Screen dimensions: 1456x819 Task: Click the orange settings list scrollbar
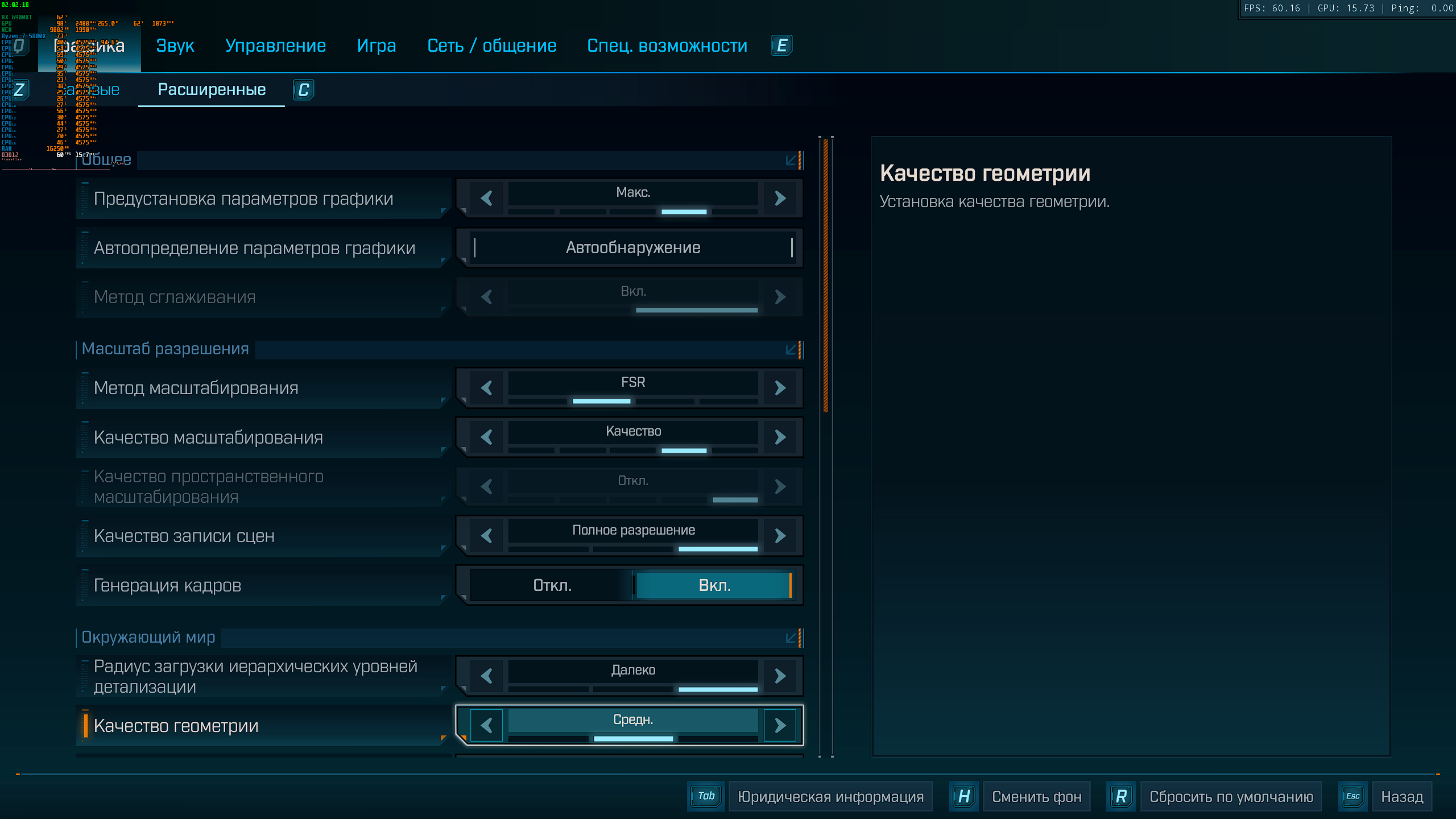[826, 276]
